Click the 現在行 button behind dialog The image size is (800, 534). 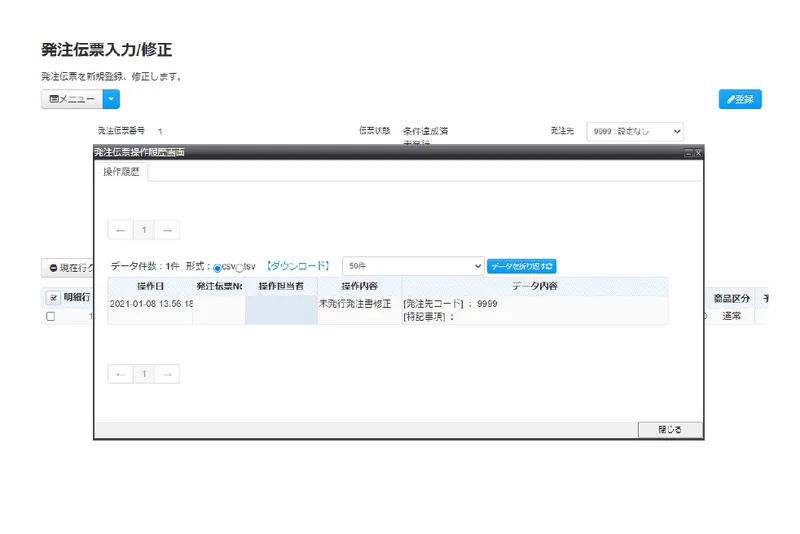(69, 268)
